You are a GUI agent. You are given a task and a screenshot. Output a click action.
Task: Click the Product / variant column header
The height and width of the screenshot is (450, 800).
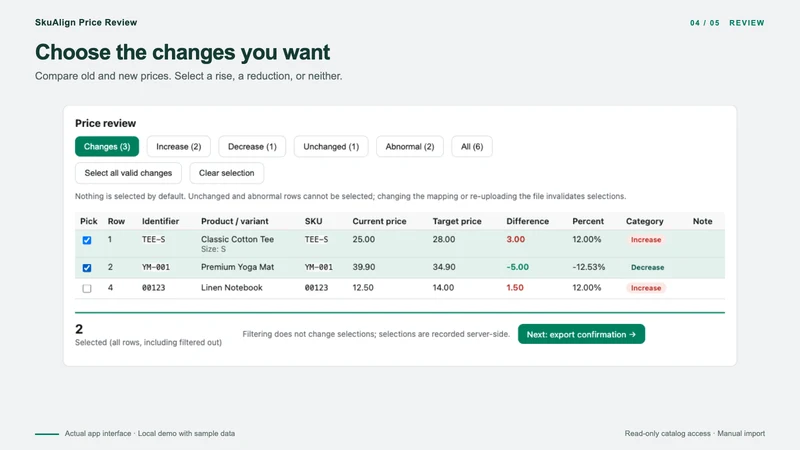(x=235, y=221)
